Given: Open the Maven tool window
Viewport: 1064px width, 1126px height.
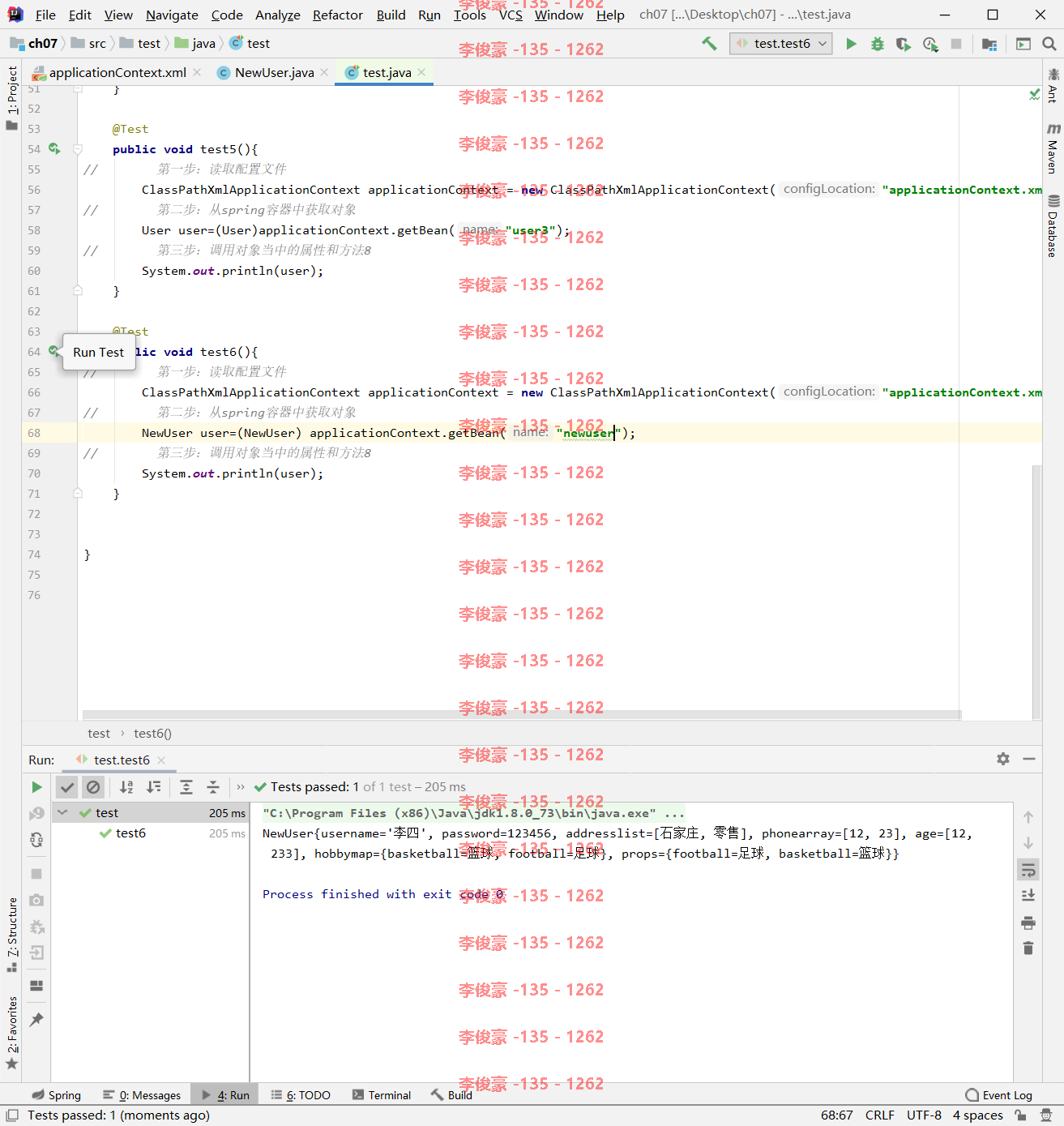Looking at the screenshot, I should pyautogui.click(x=1053, y=148).
